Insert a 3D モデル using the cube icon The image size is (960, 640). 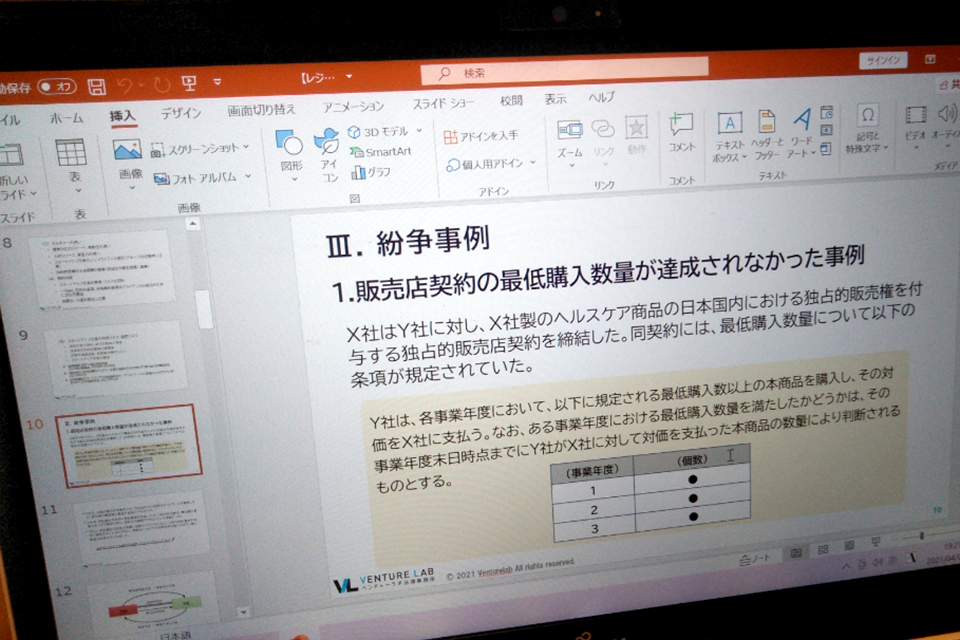(x=354, y=132)
